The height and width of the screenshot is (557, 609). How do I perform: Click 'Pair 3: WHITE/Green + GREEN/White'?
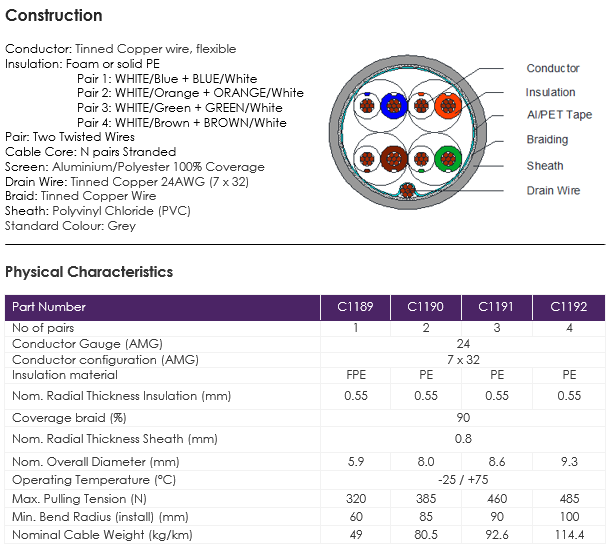tap(179, 108)
